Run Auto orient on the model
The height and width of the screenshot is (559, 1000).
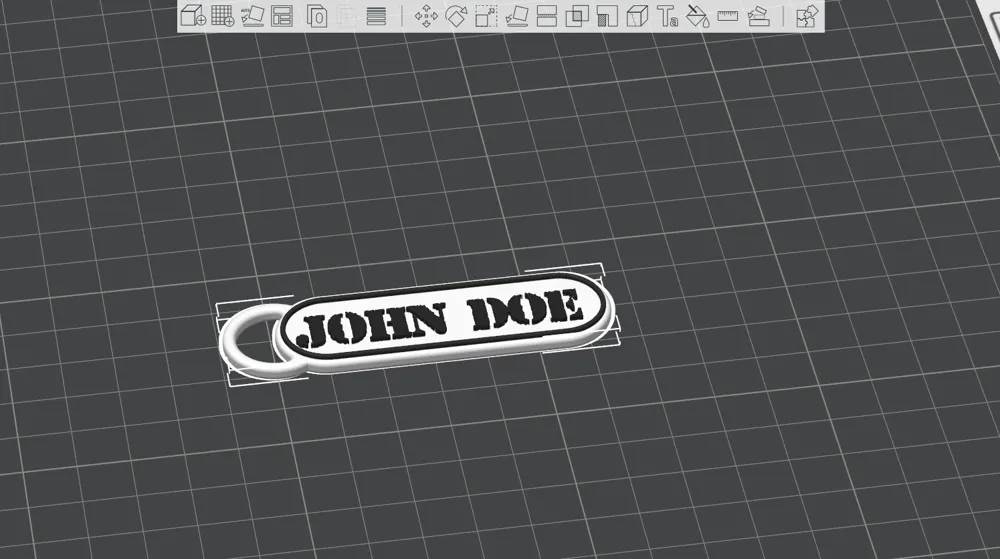[x=252, y=15]
